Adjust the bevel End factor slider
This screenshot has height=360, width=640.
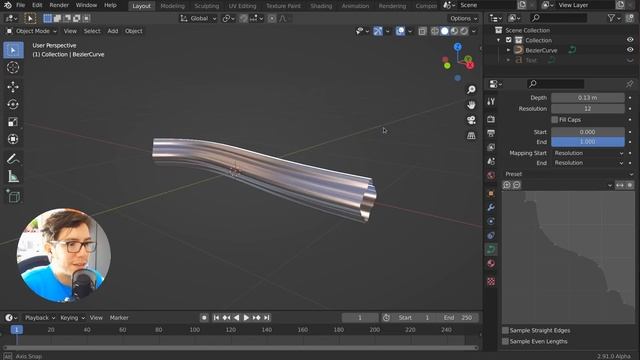[x=588, y=142]
